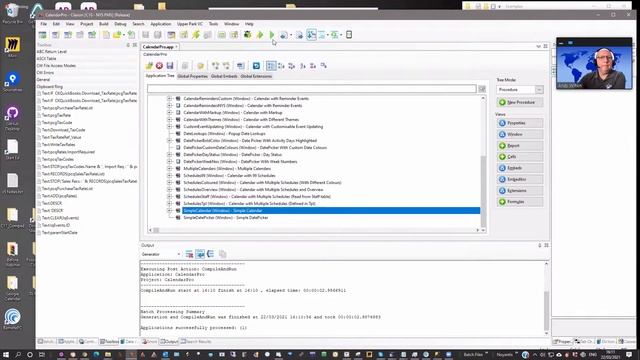Click the bug debug icon in main toolbar
Screen dimensions: 640x360
click(x=247, y=35)
